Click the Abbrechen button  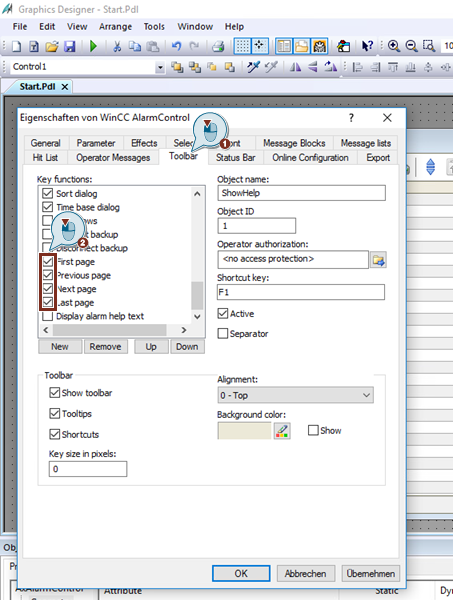[x=305, y=573]
